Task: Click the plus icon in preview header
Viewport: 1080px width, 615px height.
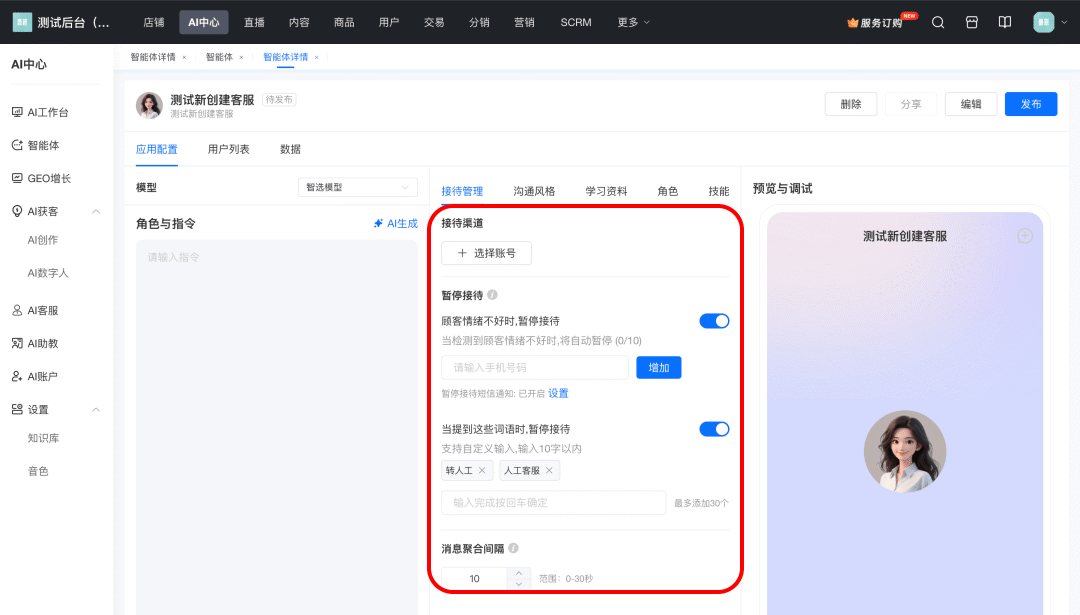Action: click(x=1025, y=236)
